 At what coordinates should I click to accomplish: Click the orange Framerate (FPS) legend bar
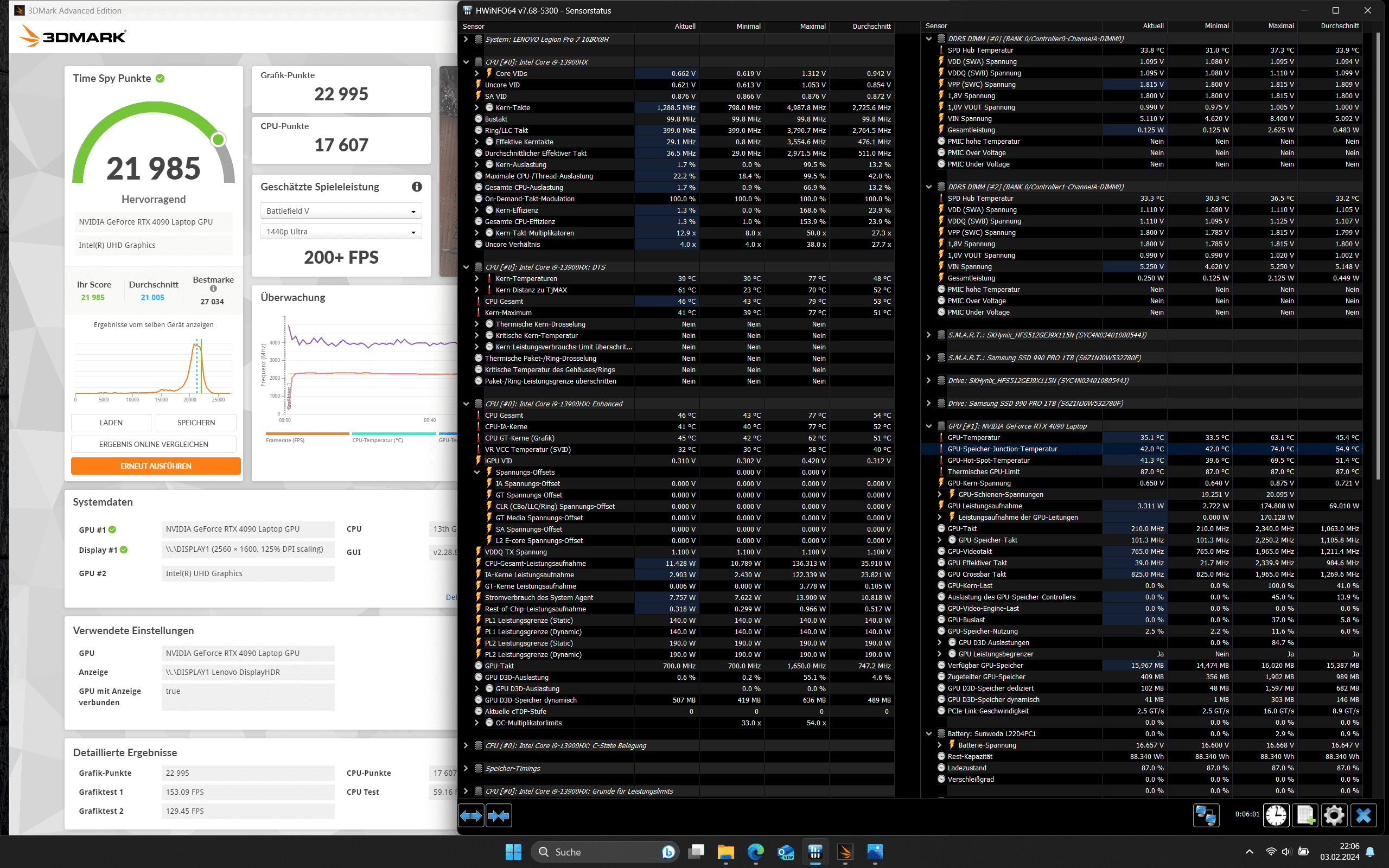pos(307,434)
